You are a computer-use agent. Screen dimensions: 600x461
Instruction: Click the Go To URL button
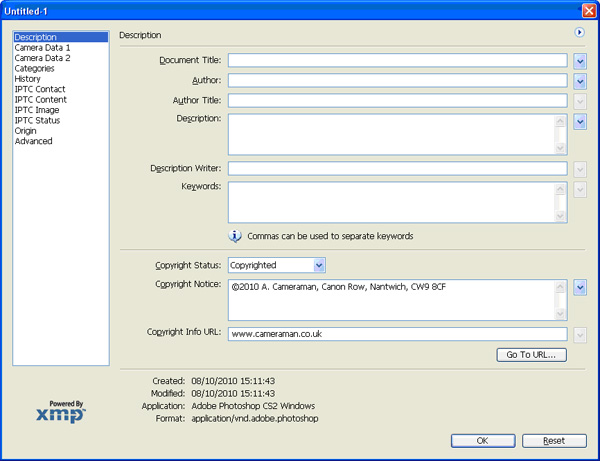pyautogui.click(x=532, y=355)
